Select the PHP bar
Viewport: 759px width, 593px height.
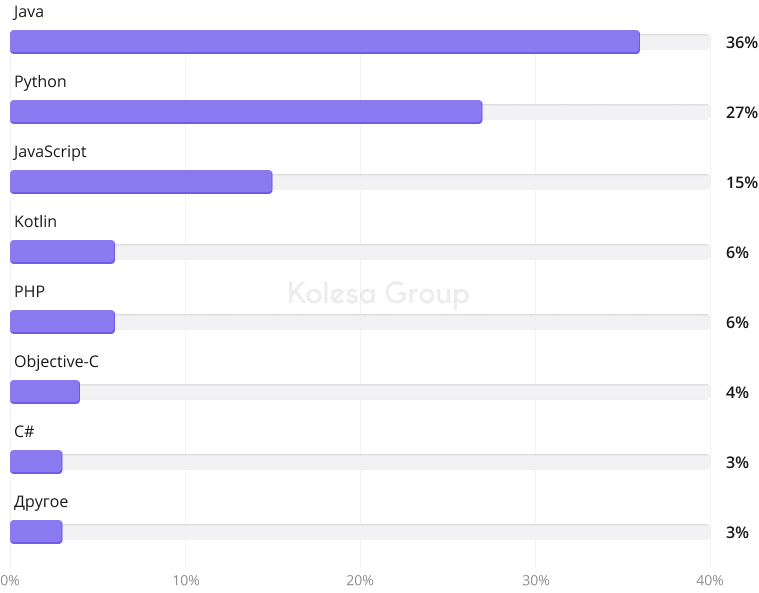tap(62, 322)
